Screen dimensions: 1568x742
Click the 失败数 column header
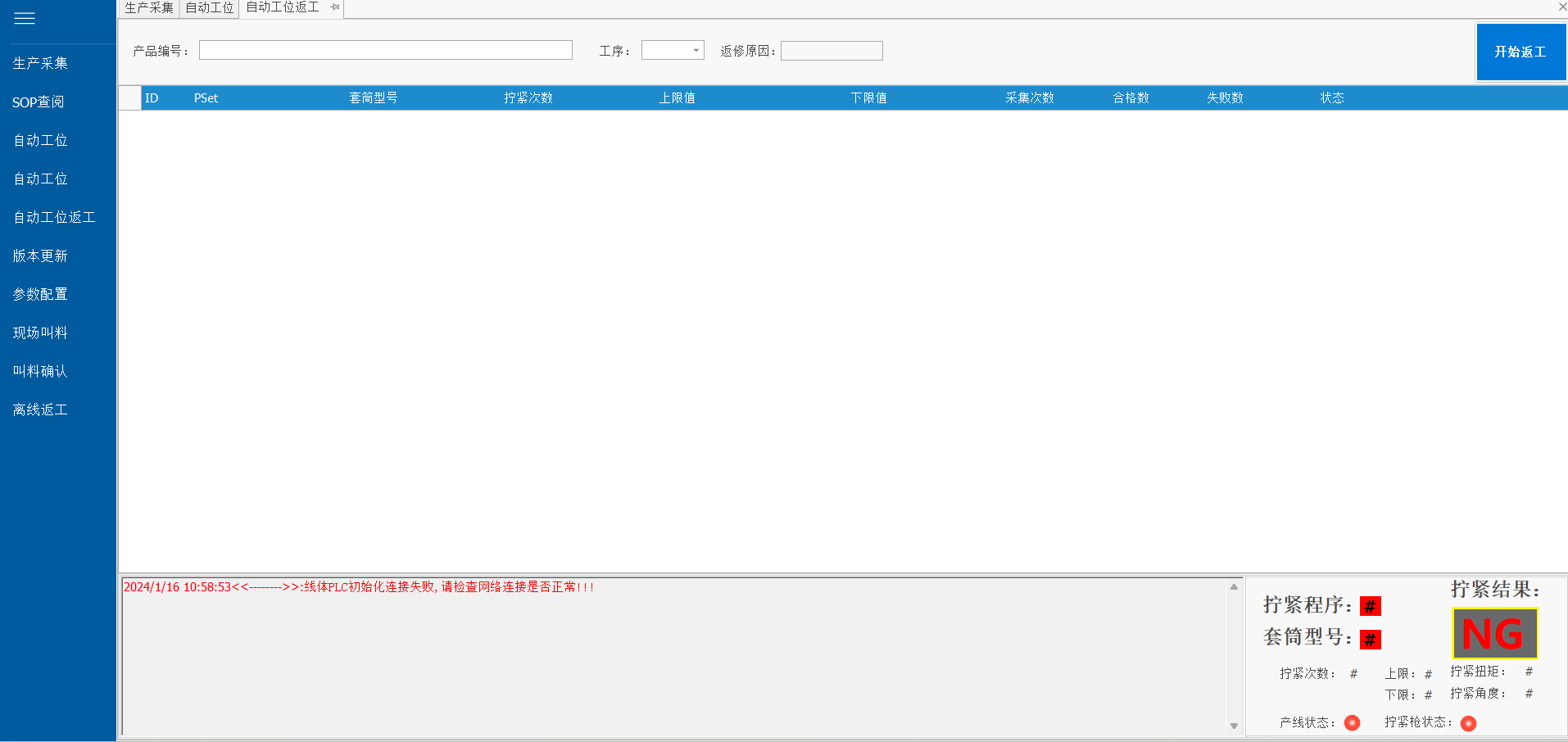[x=1226, y=97]
